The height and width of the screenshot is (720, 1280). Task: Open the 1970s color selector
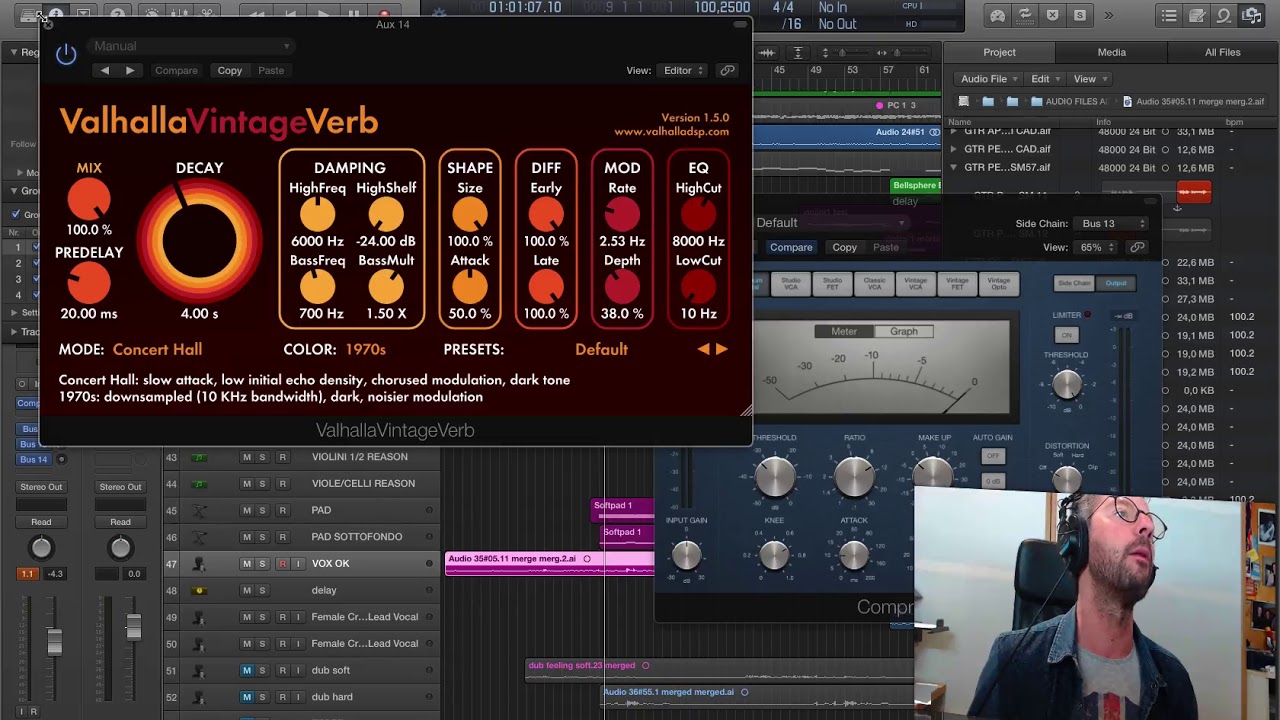[x=365, y=349]
